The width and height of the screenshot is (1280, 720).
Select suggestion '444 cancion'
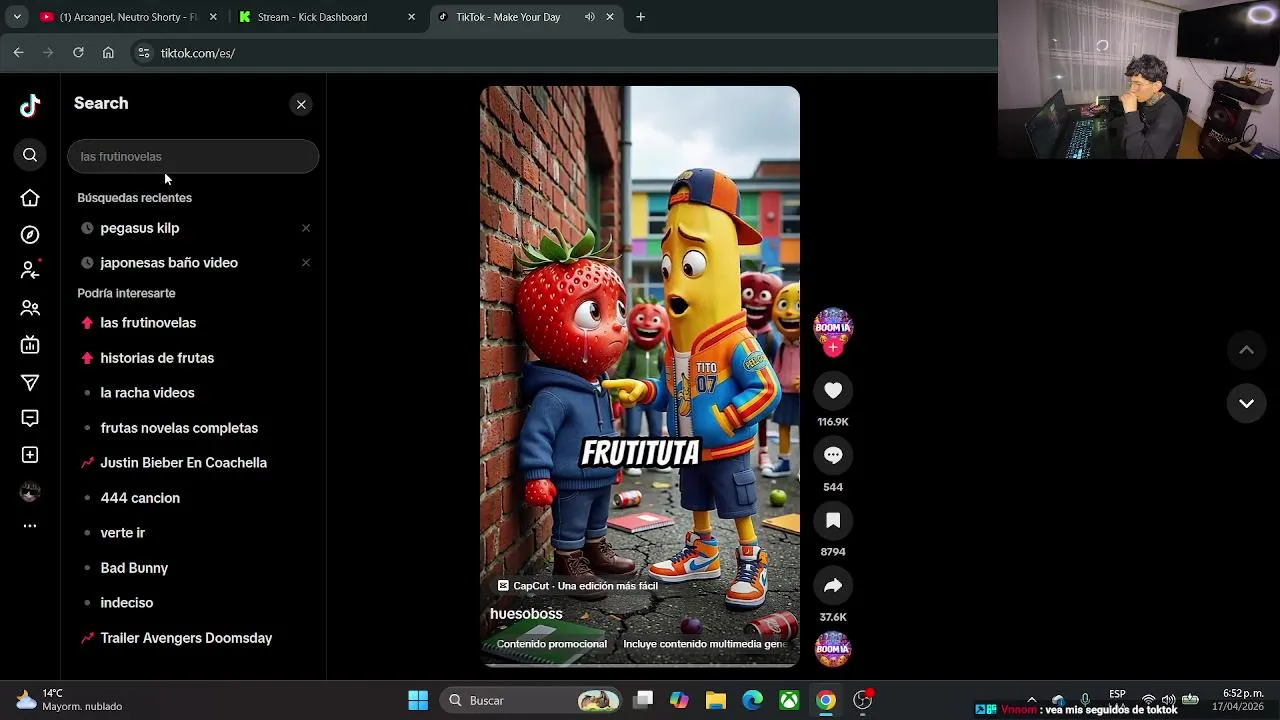[x=140, y=498]
